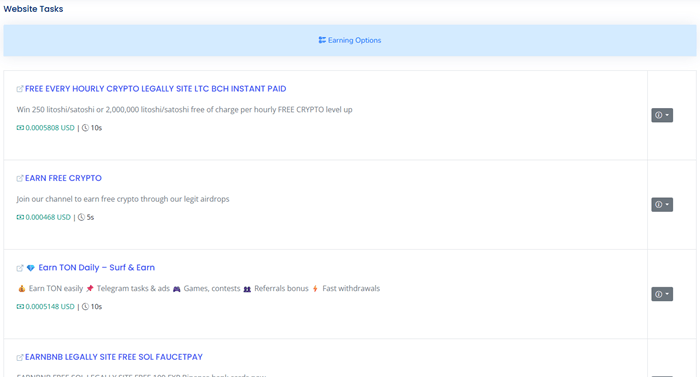The height and width of the screenshot is (377, 700).
Task: Click the lightning emoji before Fast withdrawals
Action: point(315,289)
